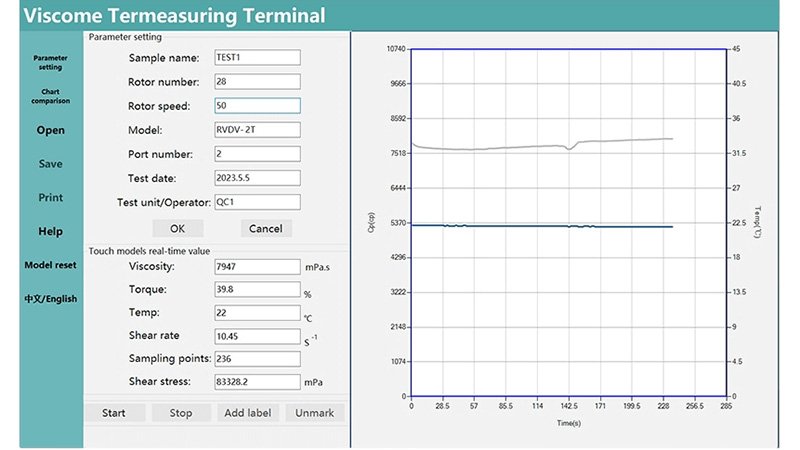Click the Test date field

(x=257, y=178)
